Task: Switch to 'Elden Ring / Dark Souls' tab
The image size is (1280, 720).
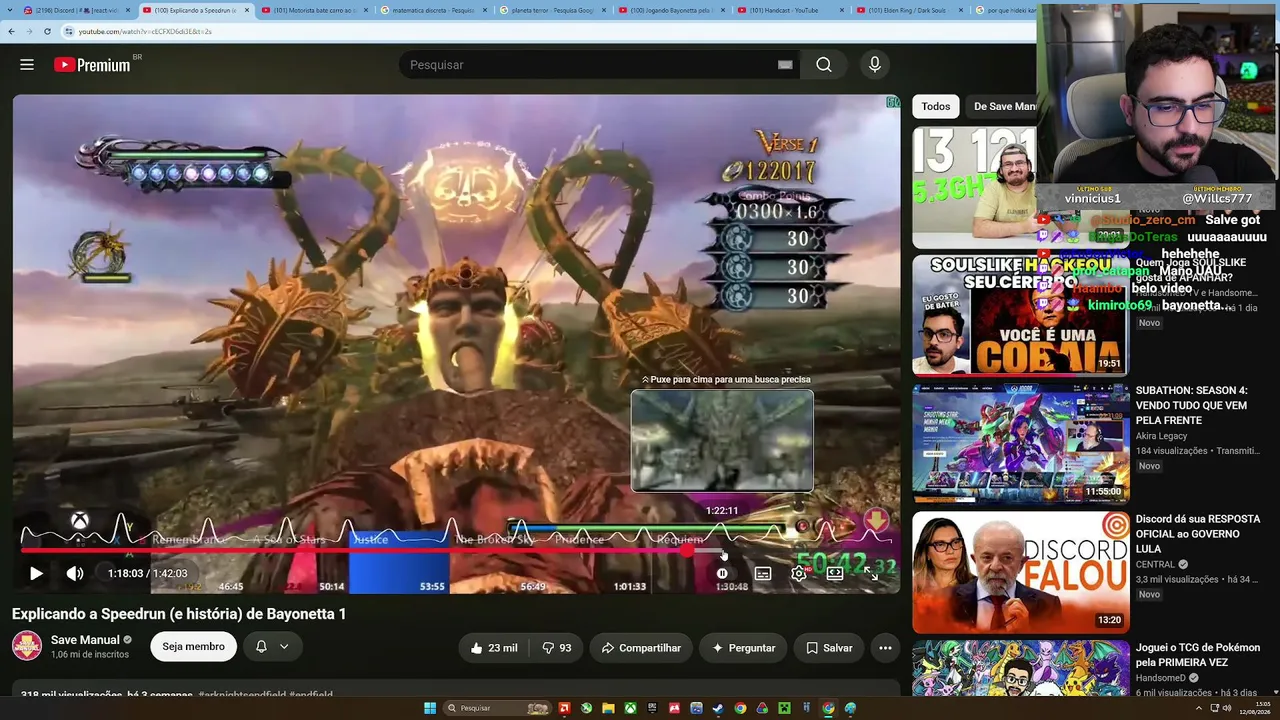Action: [908, 10]
